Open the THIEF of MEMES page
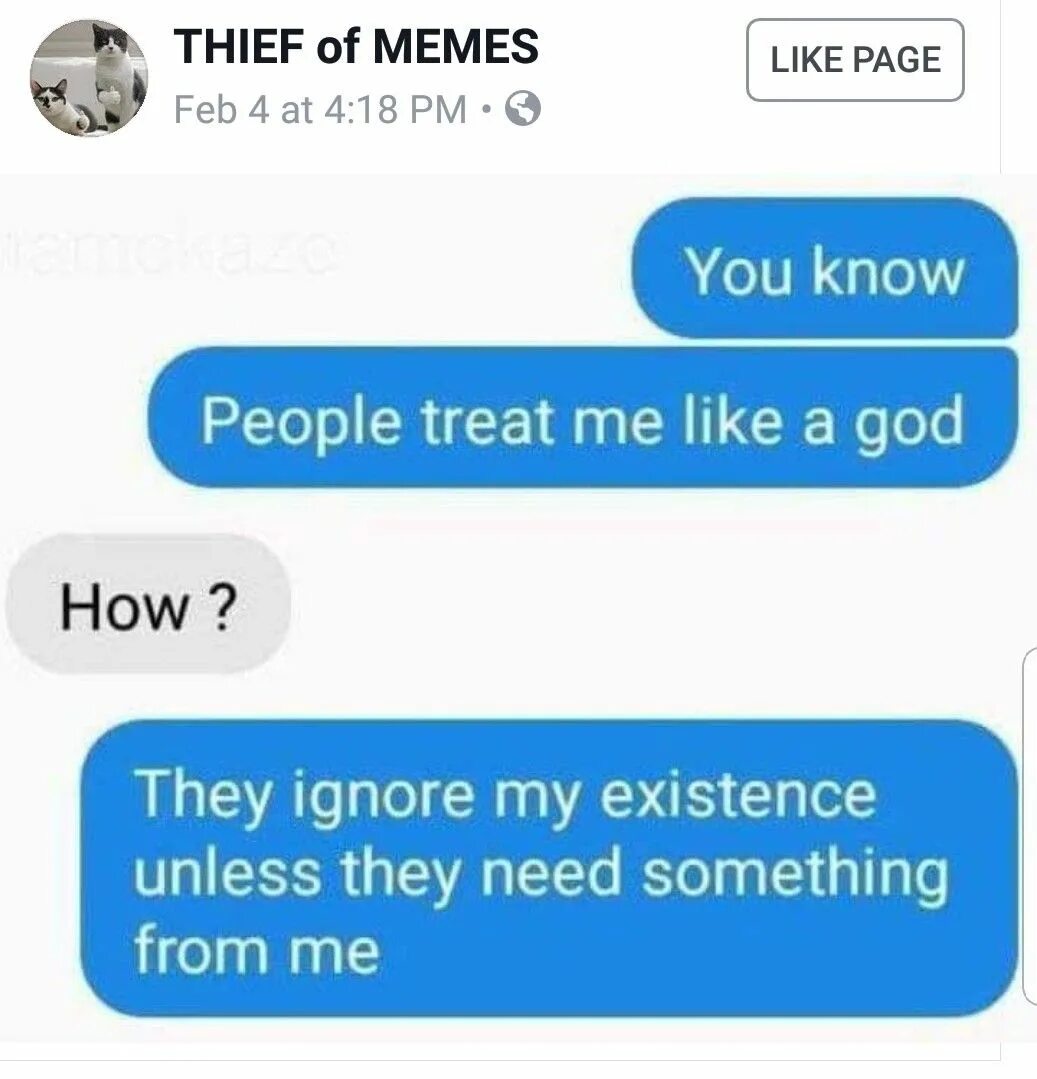Viewport: 1037px width, 1079px height. [x=356, y=46]
